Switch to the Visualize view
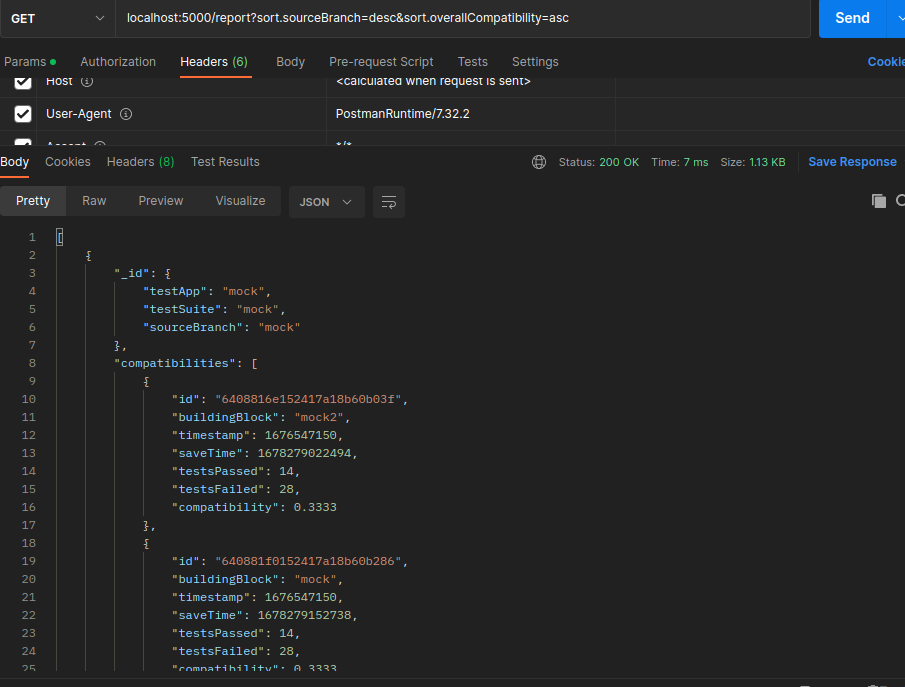This screenshot has height=687, width=905. point(240,201)
